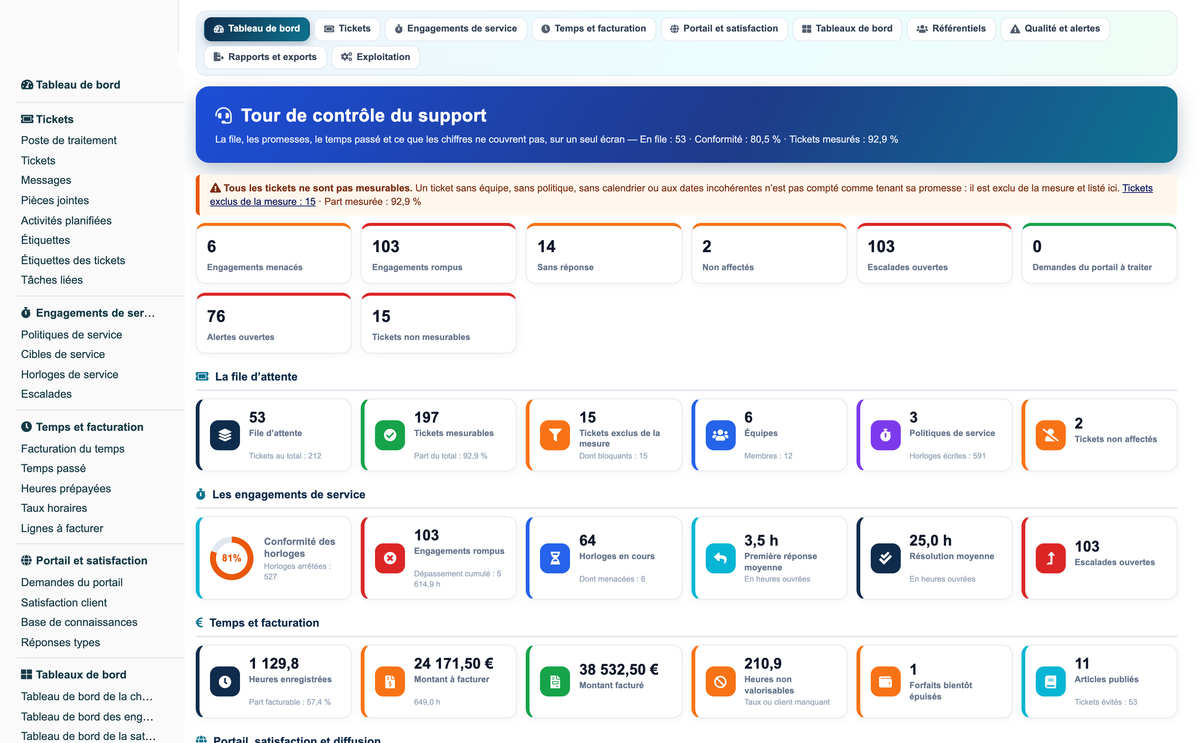The width and height of the screenshot is (1200, 743).
Task: Click the purple stopwatch icon on Politiques de service
Action: pyautogui.click(x=885, y=435)
